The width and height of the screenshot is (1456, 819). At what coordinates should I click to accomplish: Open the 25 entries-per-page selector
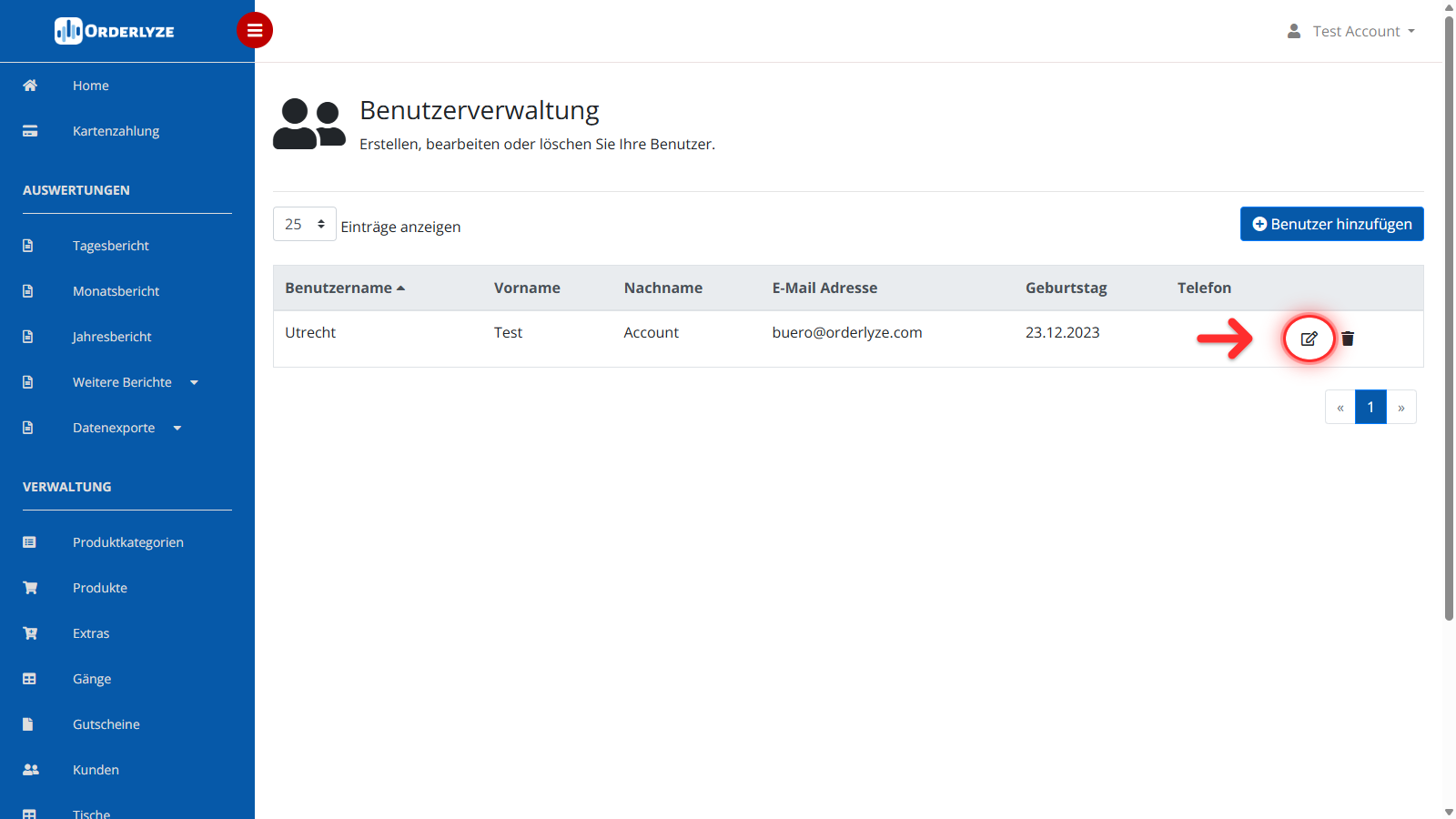(x=305, y=224)
